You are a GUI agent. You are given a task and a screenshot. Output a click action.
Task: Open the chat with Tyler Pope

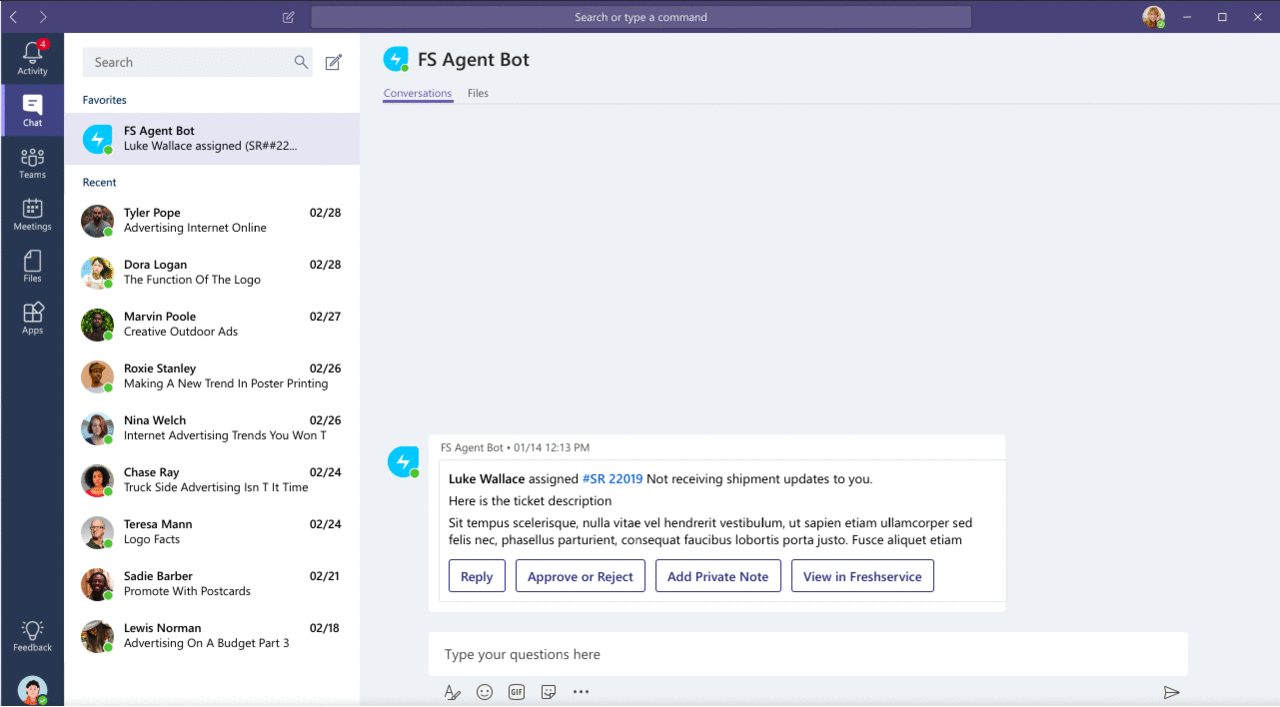(212, 220)
